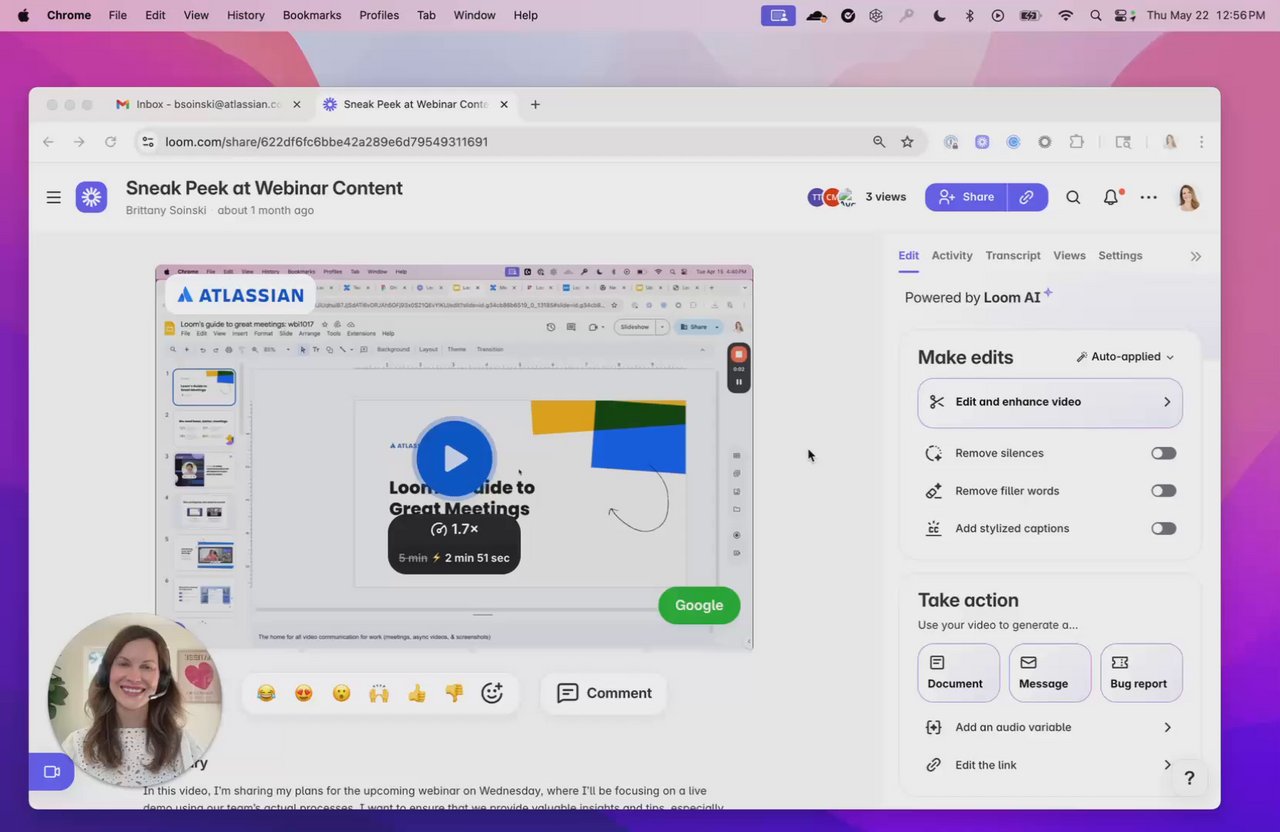Viewport: 1280px width, 832px height.
Task: Switch to the Transcript tab
Action: [1013, 256]
